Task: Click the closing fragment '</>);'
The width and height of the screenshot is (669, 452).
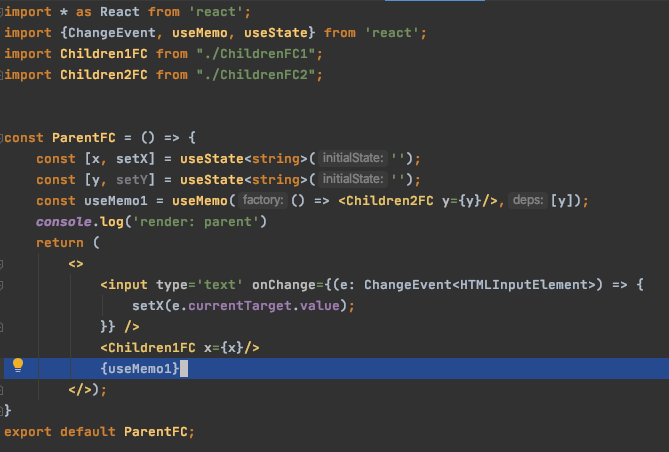Action: [x=87, y=390]
